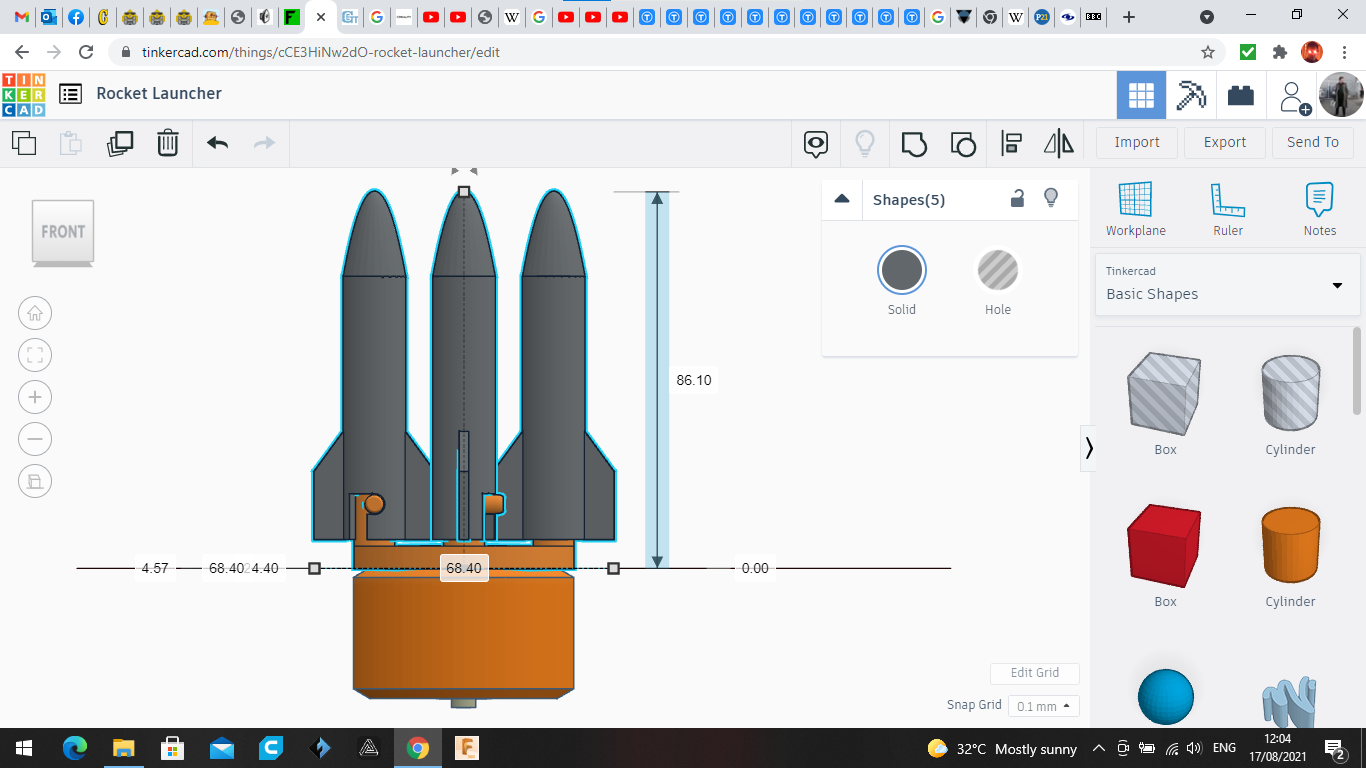Open the Tinkercad dashboard menu icon
The image size is (1366, 768).
point(69,93)
